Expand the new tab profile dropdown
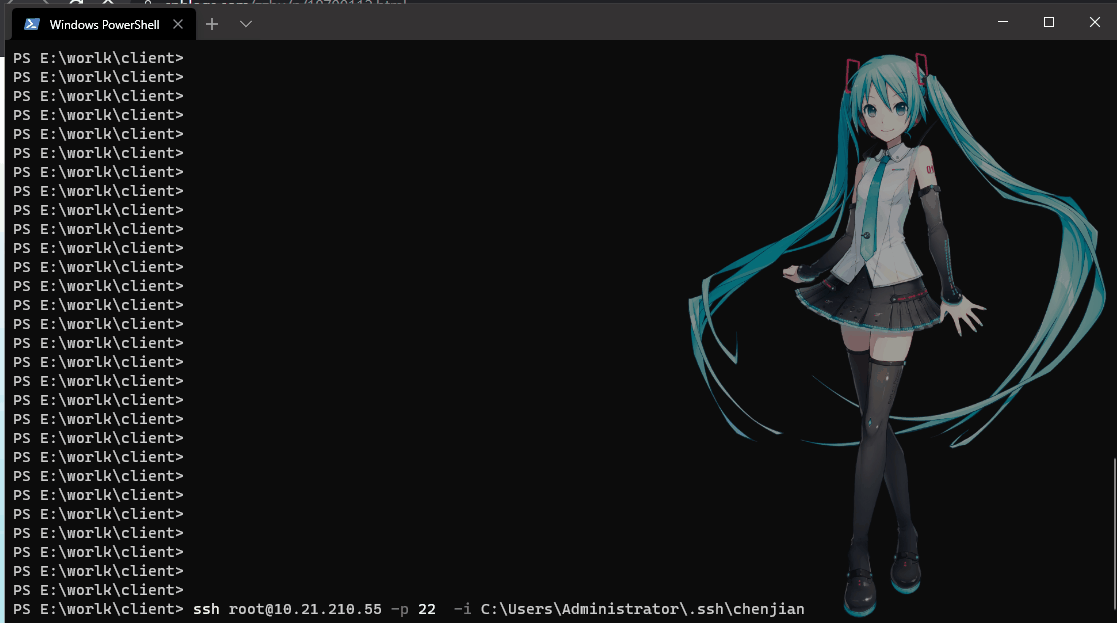 tap(246, 24)
